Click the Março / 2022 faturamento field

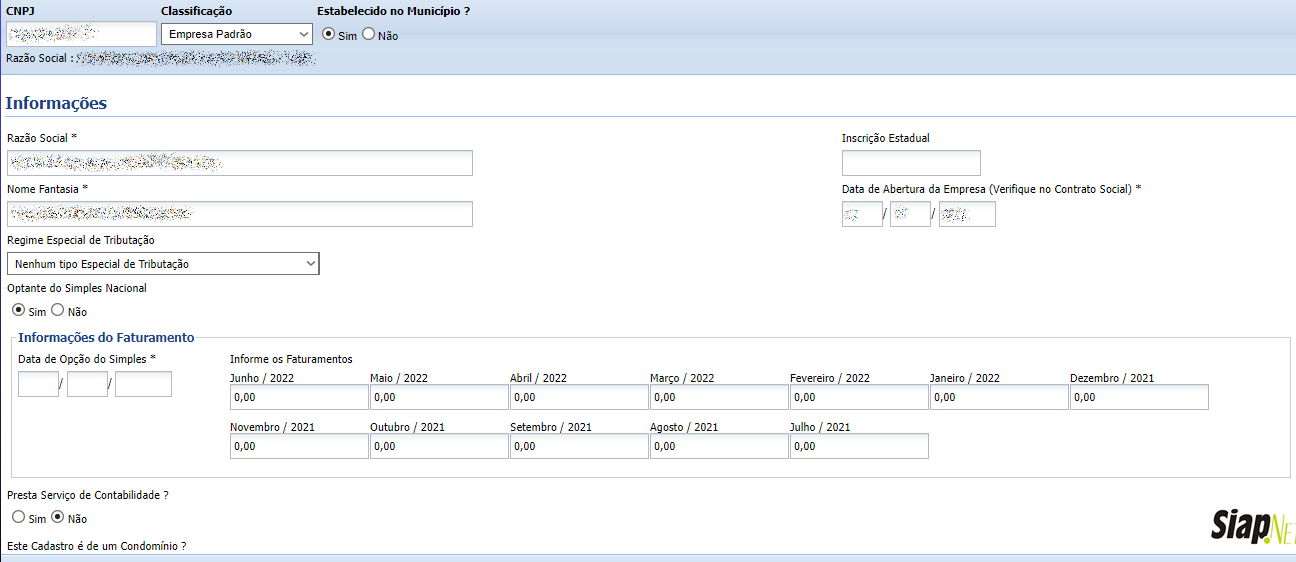[719, 397]
